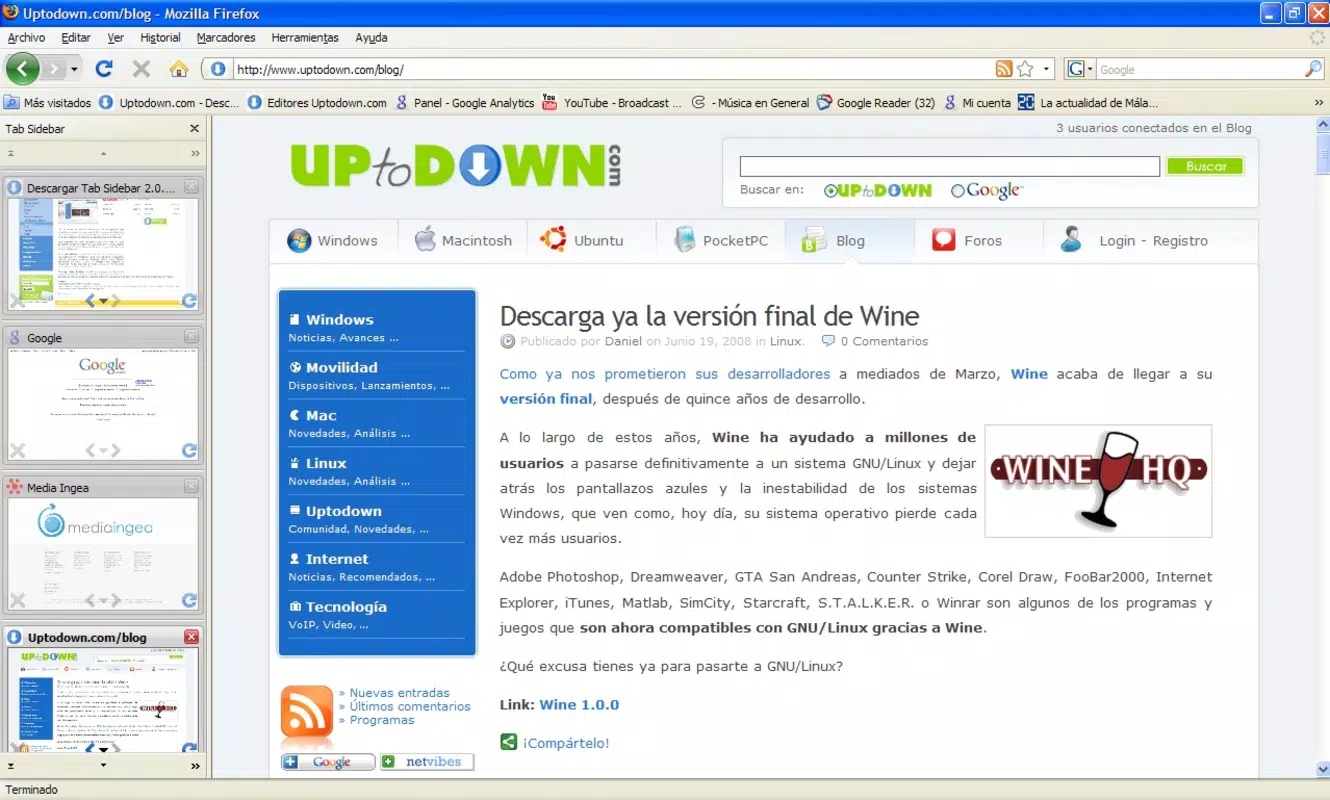This screenshot has height=800, width=1330.
Task: Open the bookmark star dropdown arrow
Action: pos(1046,69)
